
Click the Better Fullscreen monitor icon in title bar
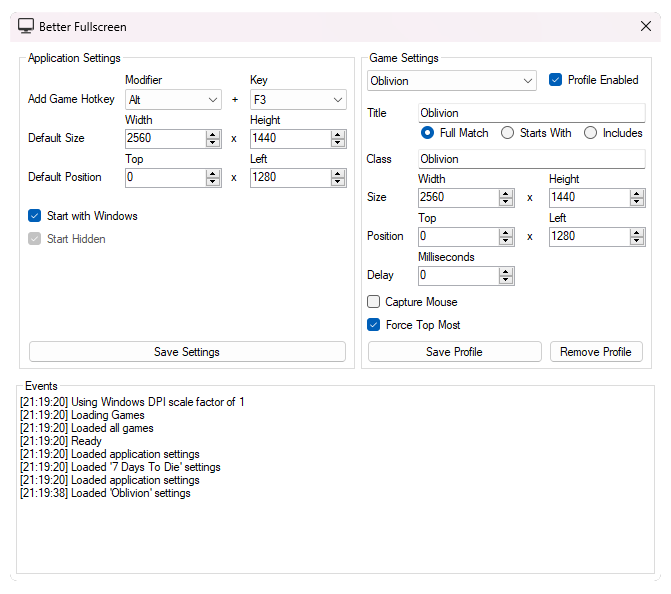coord(26,27)
